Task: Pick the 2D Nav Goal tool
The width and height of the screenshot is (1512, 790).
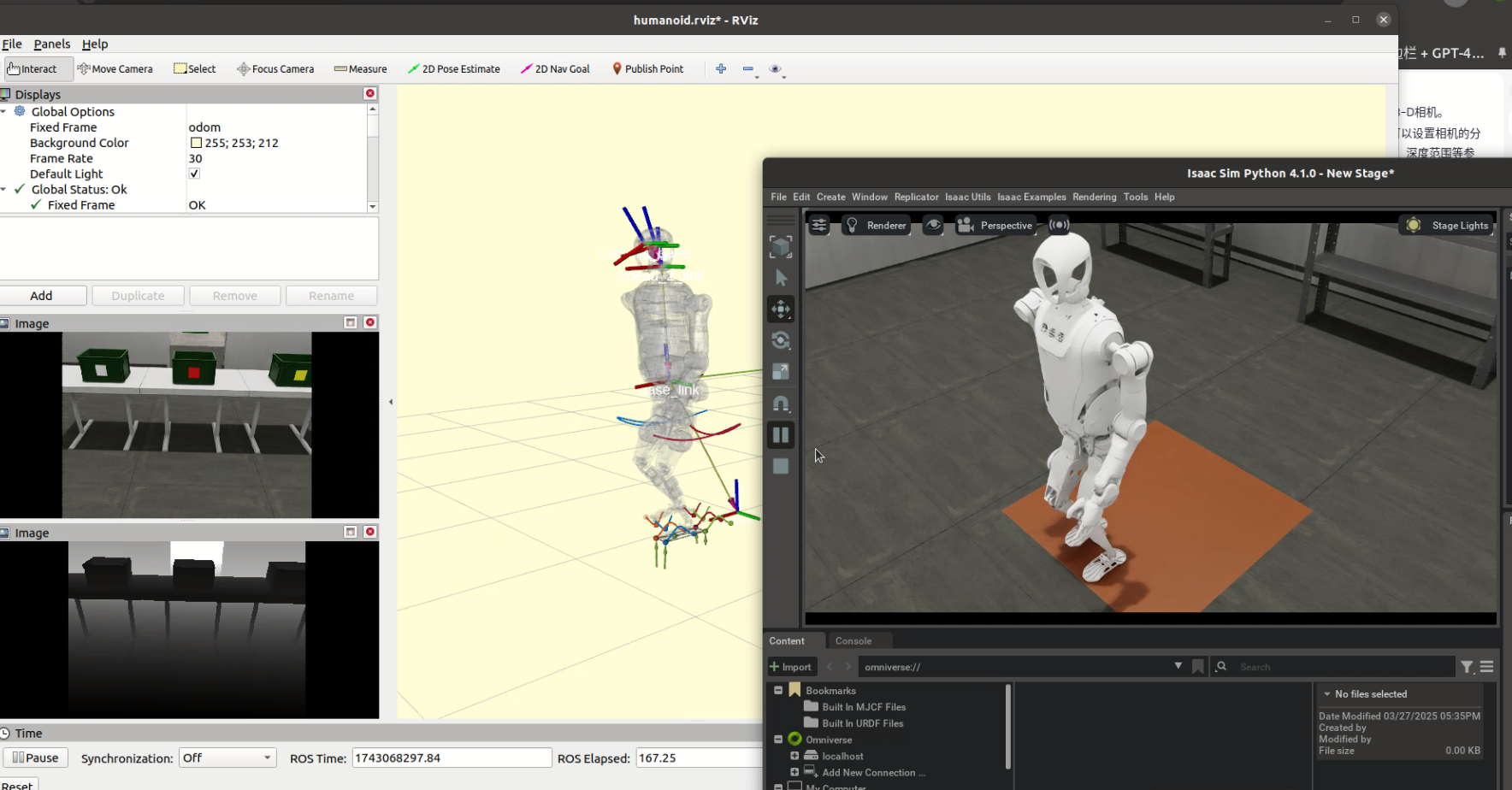Action: tap(555, 69)
